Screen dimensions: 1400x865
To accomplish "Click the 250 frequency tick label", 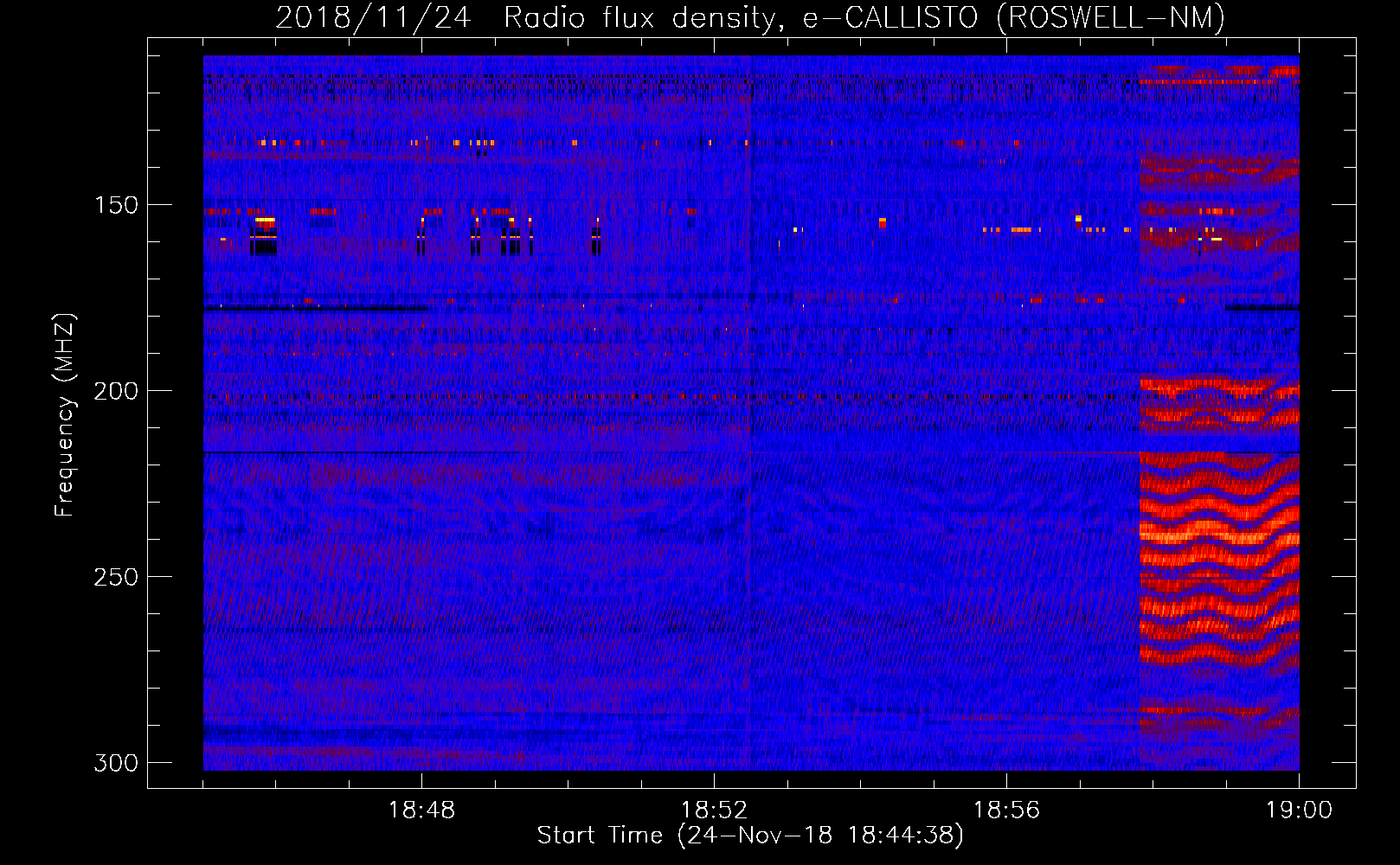I will pos(116,577).
